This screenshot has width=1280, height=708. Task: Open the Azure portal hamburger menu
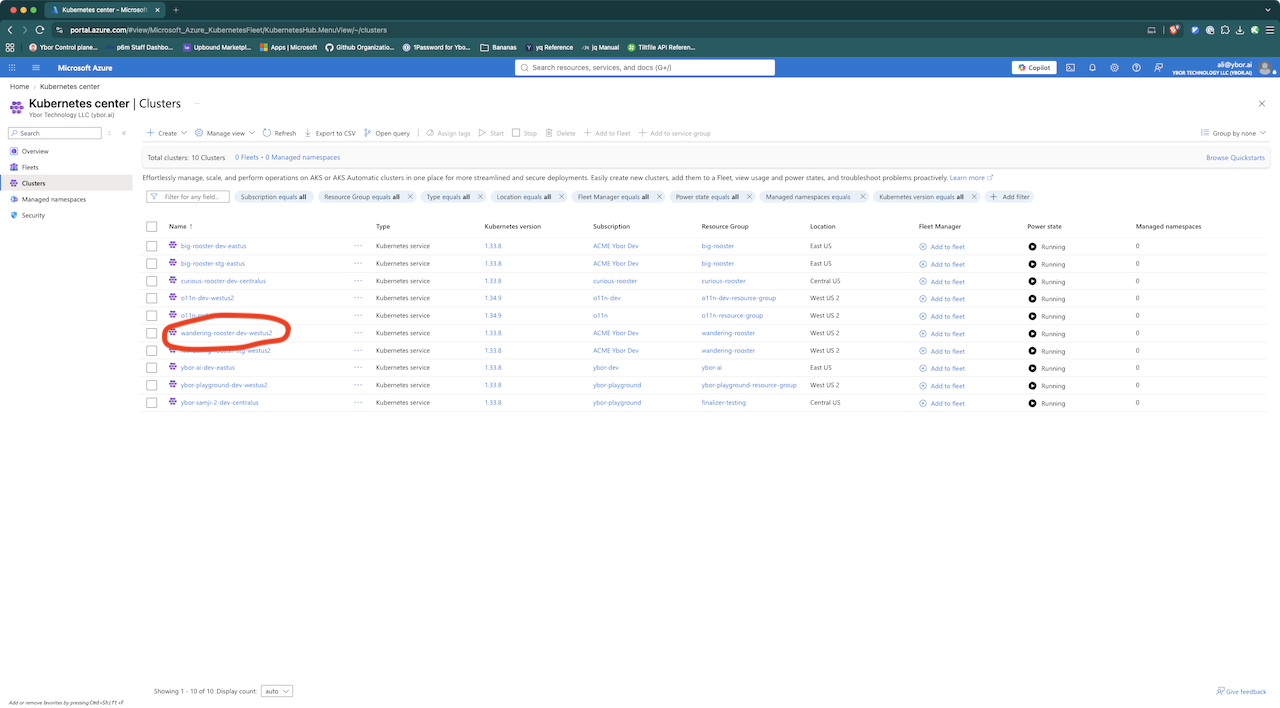coord(36,68)
